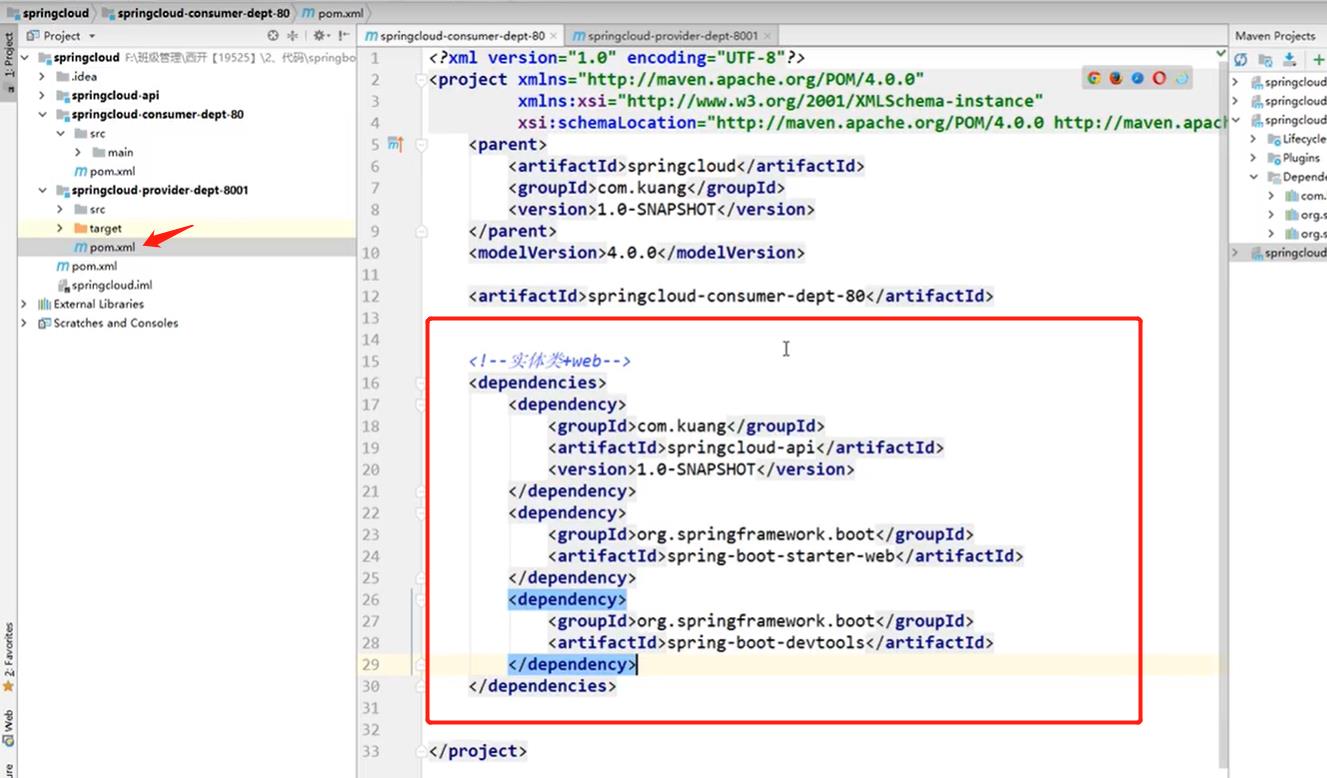Viewport: 1327px width, 778px height.
Task: Select the main folder row
Action: (186, 153)
